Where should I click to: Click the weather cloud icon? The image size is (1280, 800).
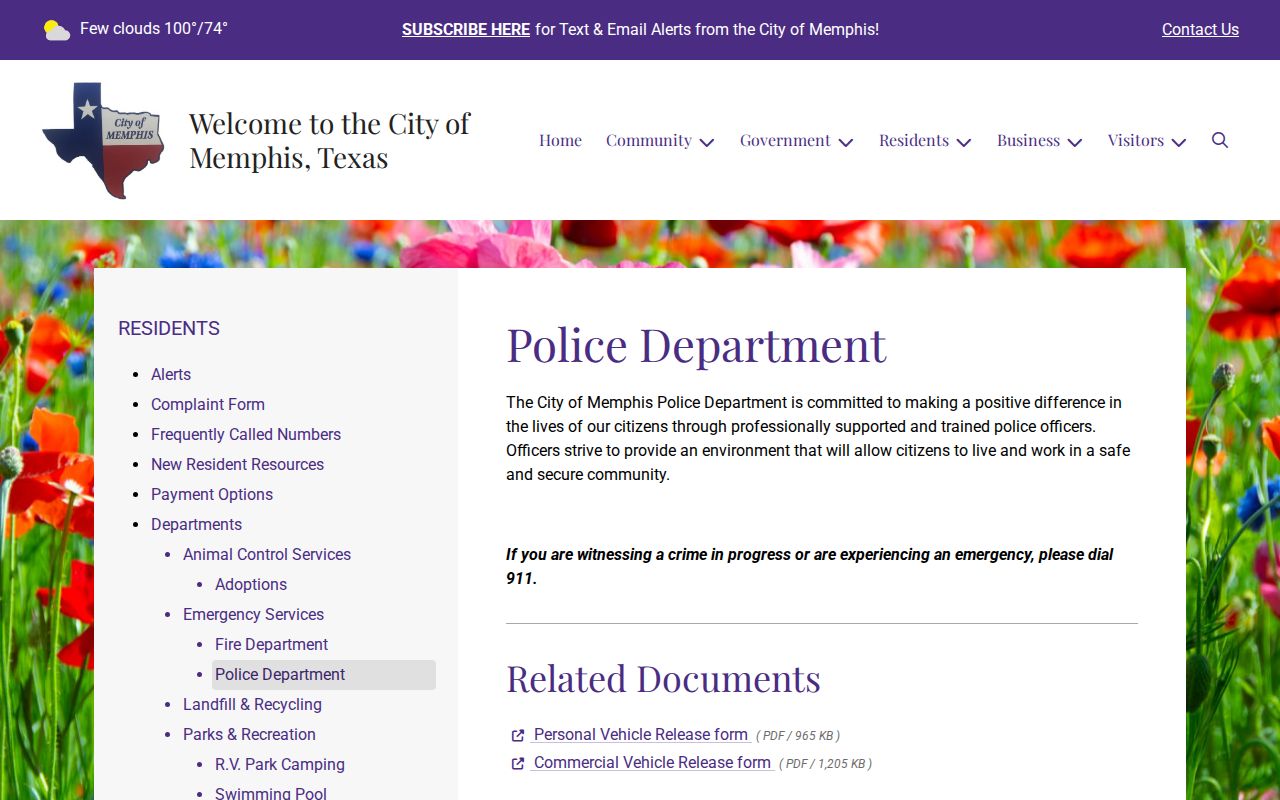pyautogui.click(x=57, y=30)
